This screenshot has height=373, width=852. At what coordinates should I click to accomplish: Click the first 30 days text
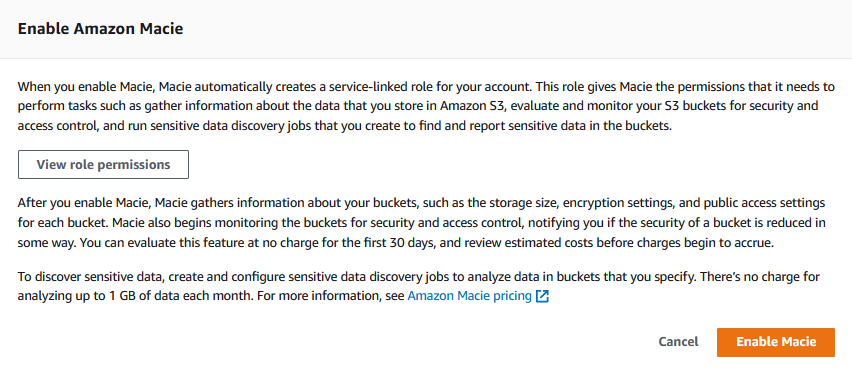coord(393,243)
